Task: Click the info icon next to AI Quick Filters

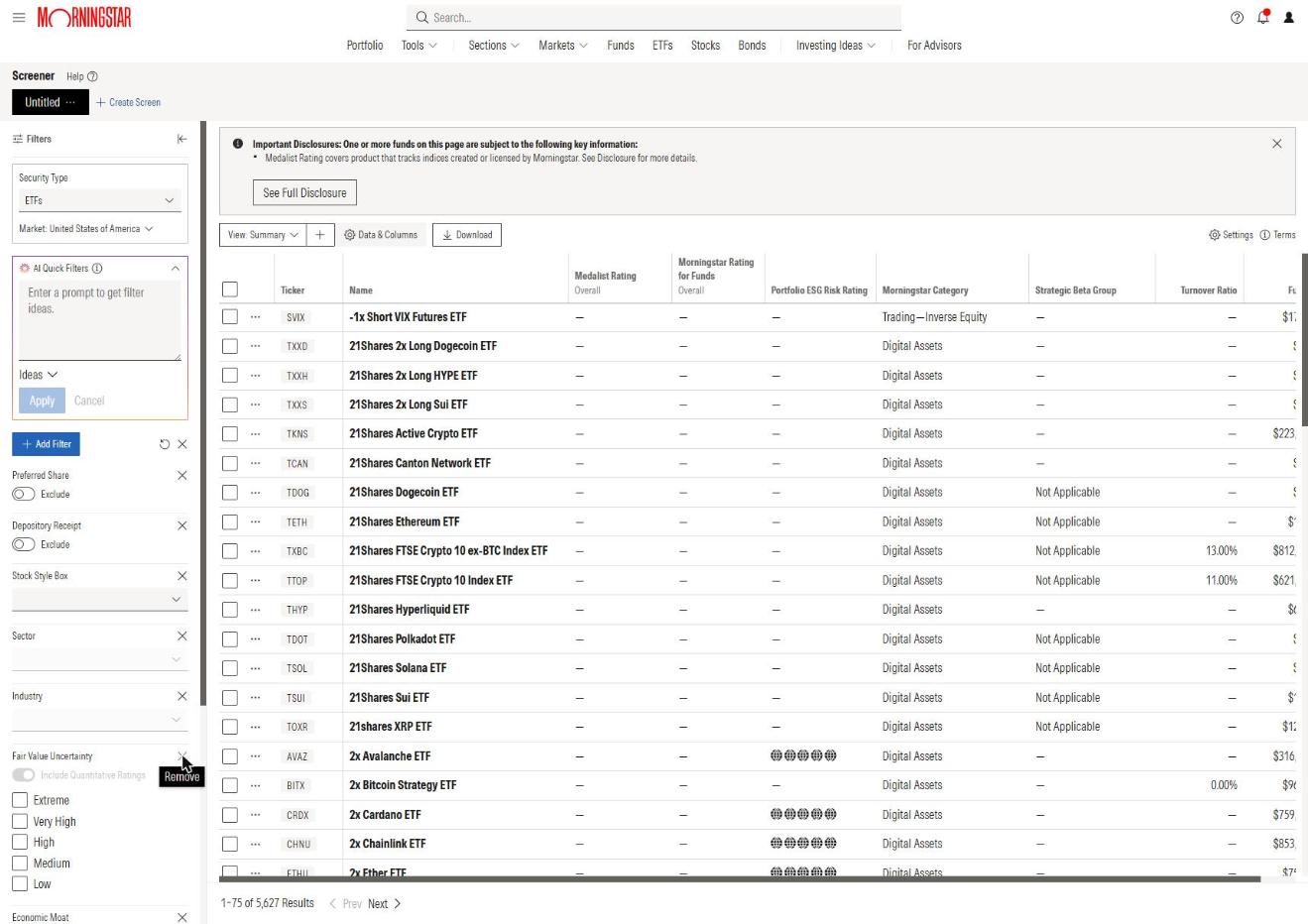Action: [x=97, y=269]
